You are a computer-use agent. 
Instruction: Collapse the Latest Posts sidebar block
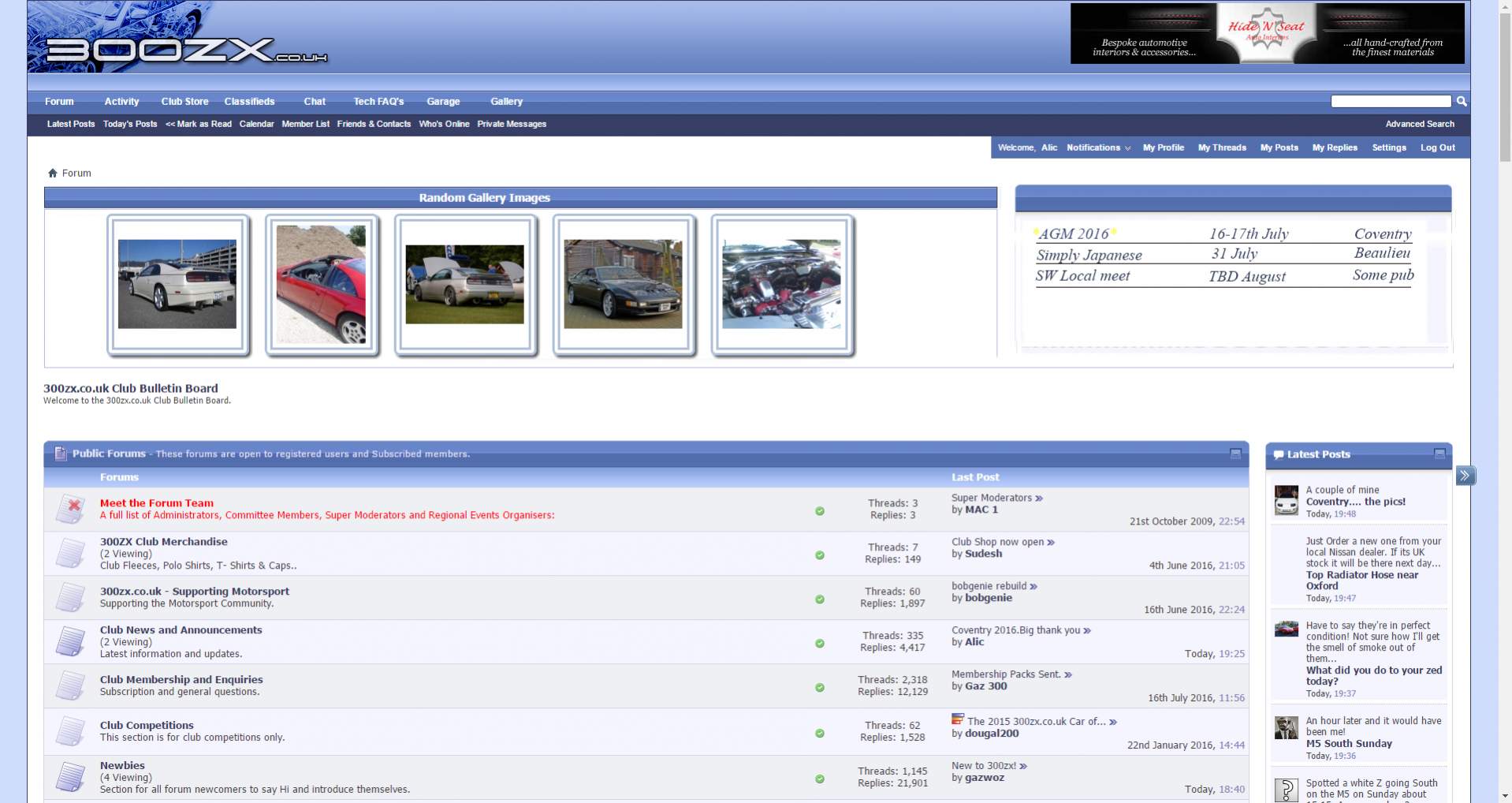[x=1439, y=454]
